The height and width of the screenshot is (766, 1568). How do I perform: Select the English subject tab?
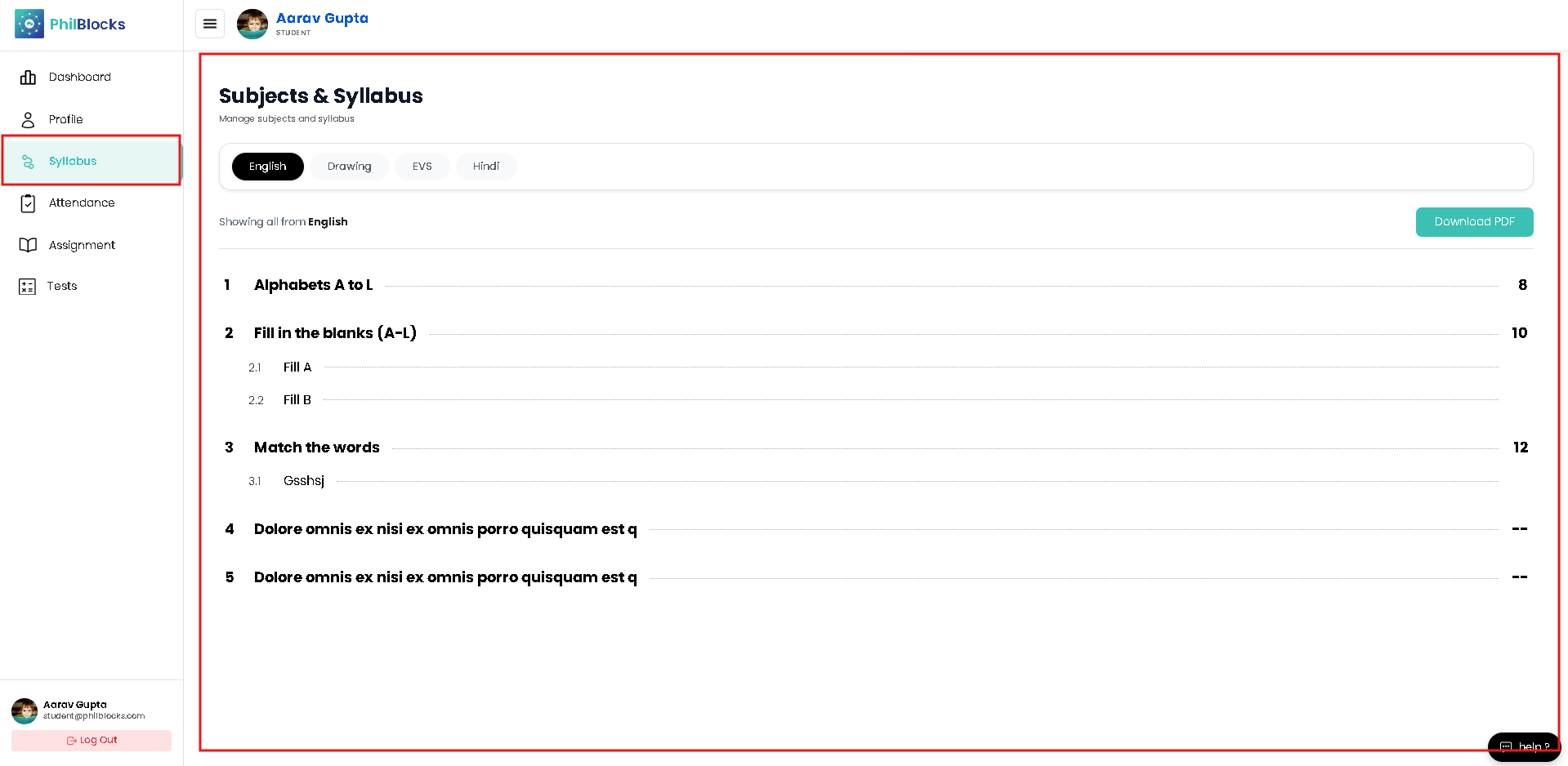coord(268,167)
